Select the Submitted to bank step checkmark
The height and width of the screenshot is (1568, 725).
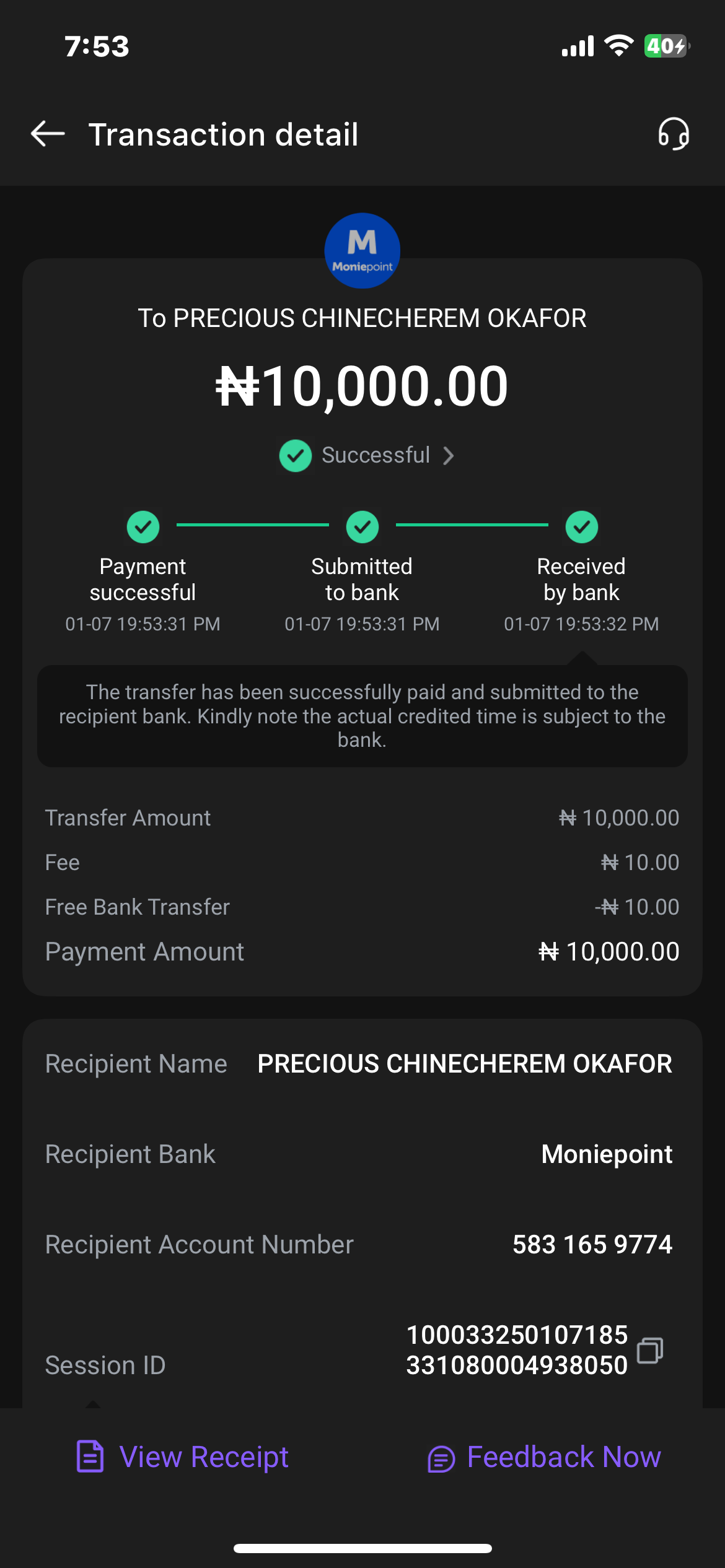point(362,527)
